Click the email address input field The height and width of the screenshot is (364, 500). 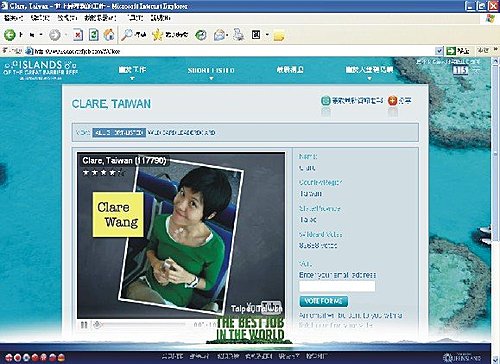click(337, 286)
